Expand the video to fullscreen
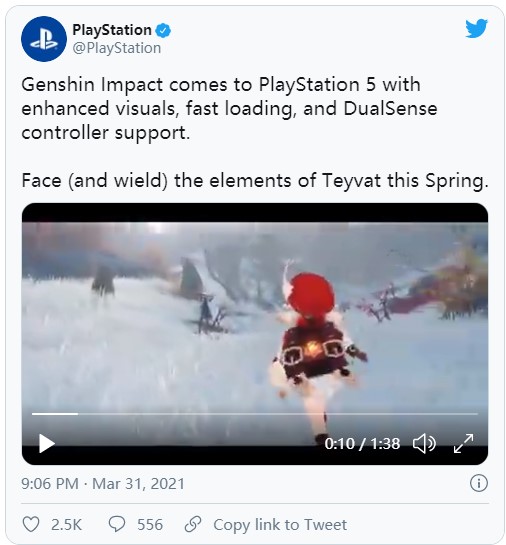This screenshot has width=506, height=545. (463, 444)
